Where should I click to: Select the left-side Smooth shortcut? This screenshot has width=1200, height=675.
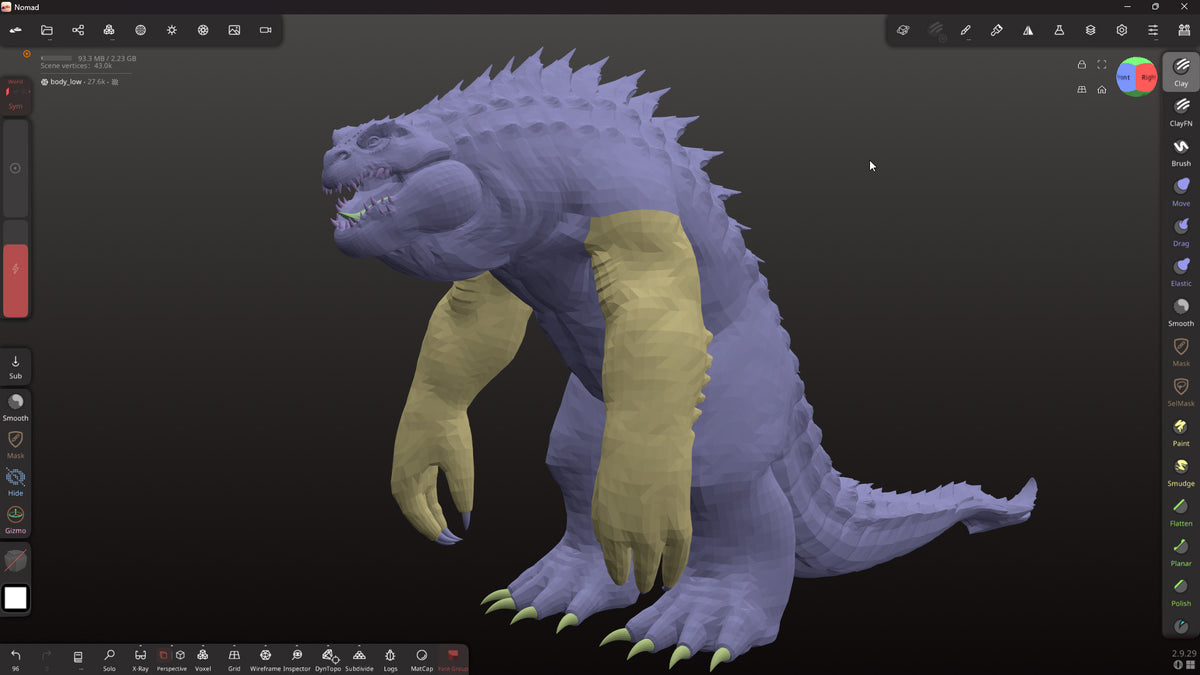15,407
